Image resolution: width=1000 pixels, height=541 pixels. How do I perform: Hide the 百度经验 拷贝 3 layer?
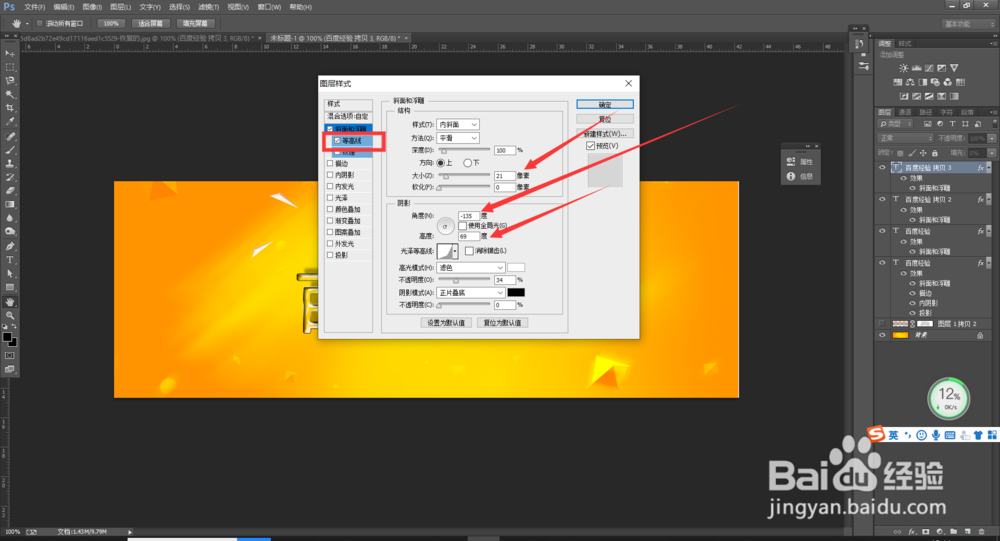coord(883,168)
